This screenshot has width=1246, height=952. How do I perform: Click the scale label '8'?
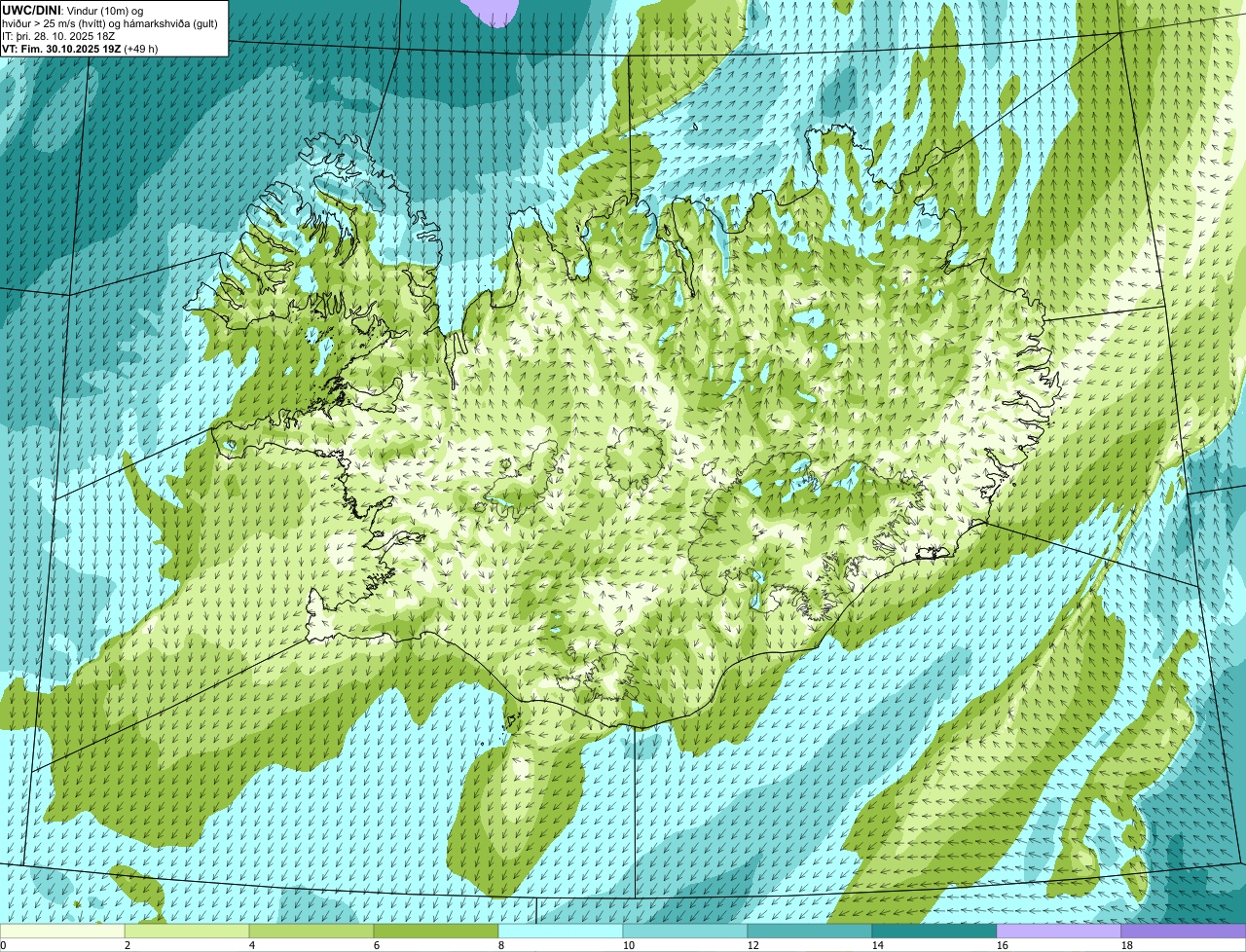click(x=501, y=945)
